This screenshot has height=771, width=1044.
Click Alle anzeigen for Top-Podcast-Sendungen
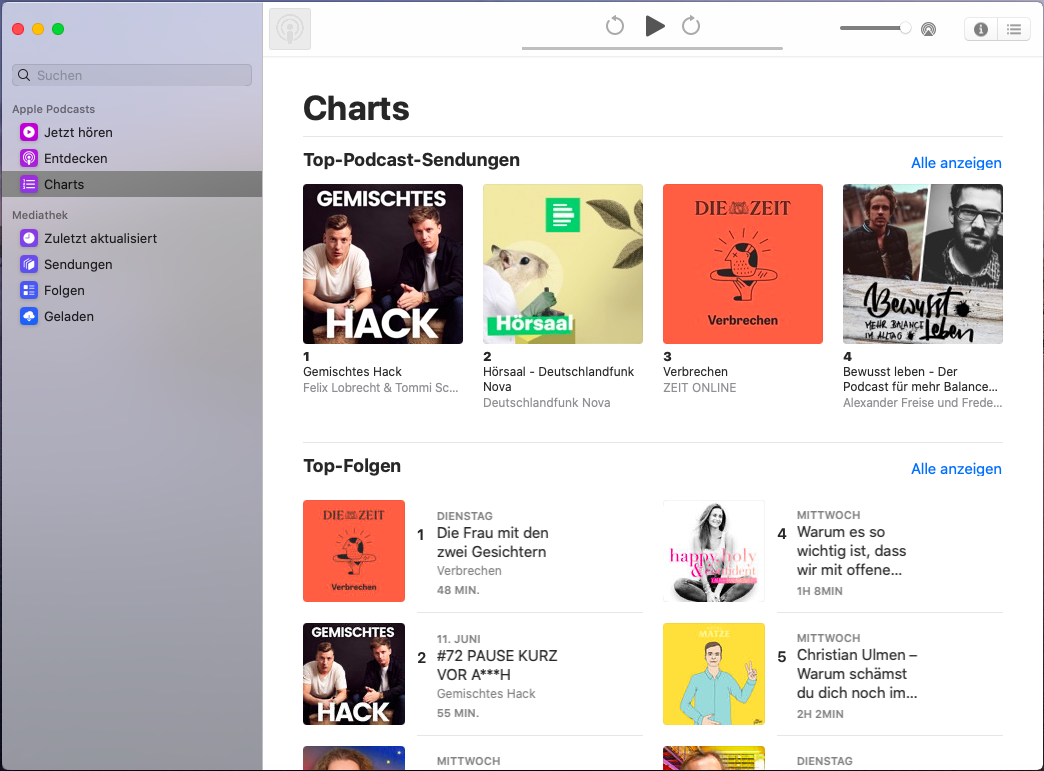tap(956, 163)
